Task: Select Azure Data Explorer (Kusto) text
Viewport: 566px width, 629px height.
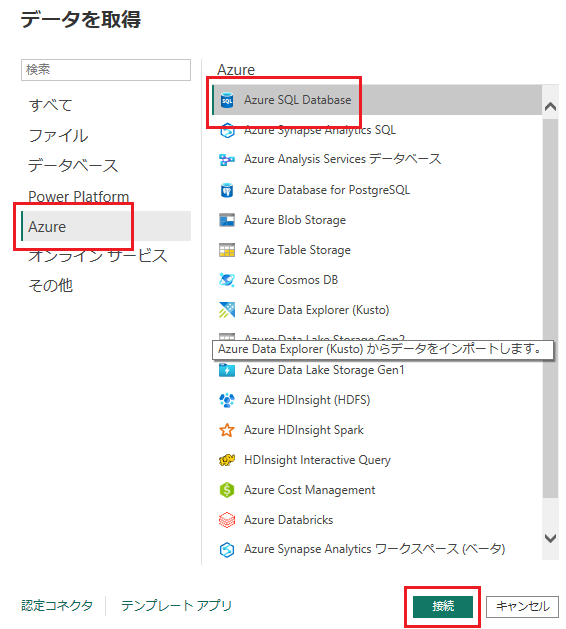Action: point(316,310)
